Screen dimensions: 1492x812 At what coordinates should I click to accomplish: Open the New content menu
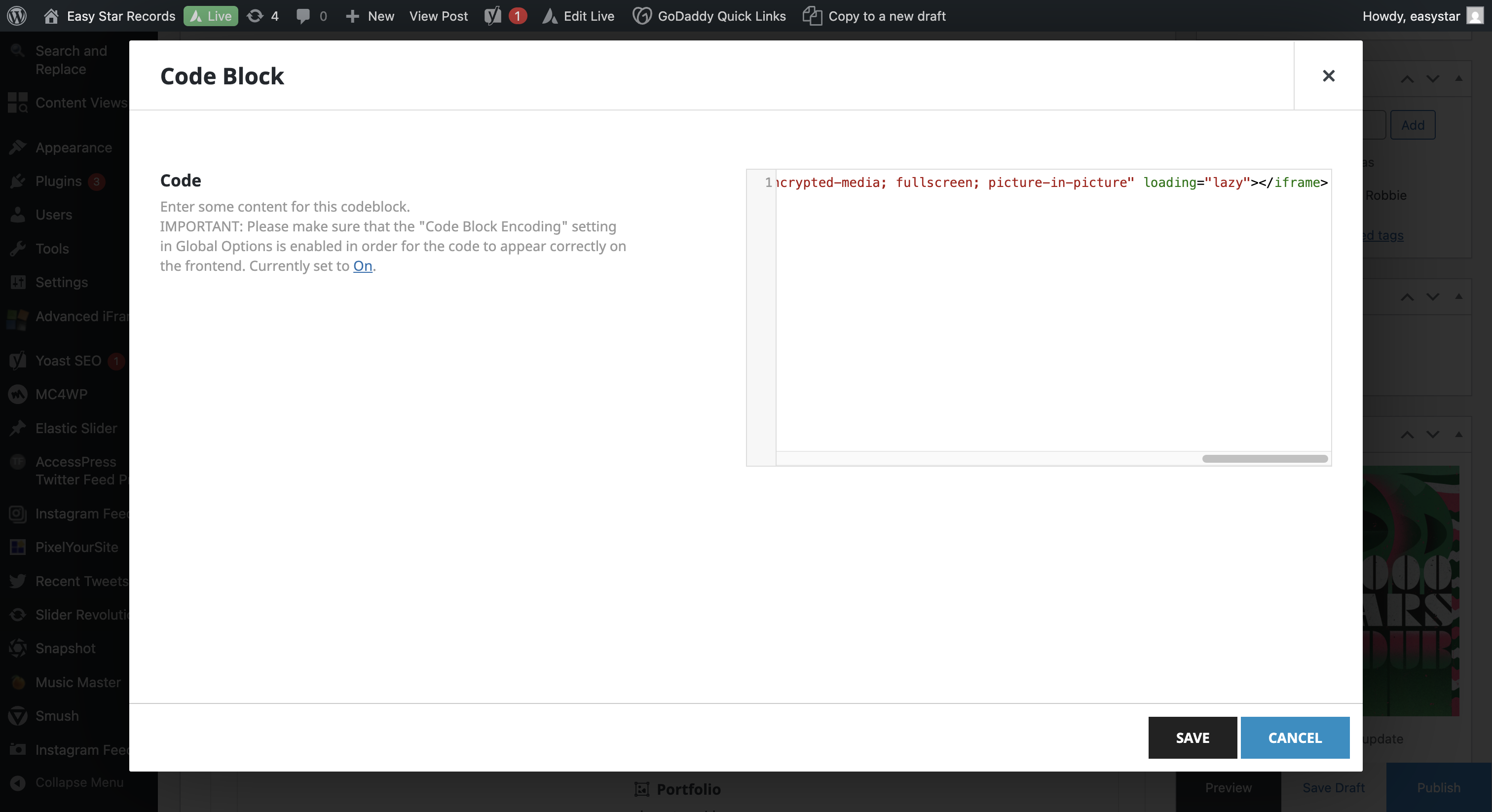(370, 16)
